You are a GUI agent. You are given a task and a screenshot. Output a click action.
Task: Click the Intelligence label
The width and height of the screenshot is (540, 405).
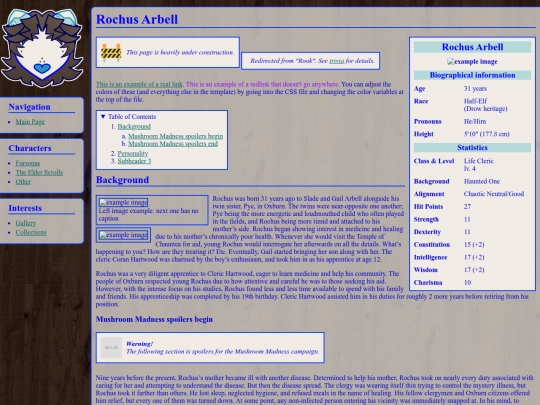click(x=430, y=258)
